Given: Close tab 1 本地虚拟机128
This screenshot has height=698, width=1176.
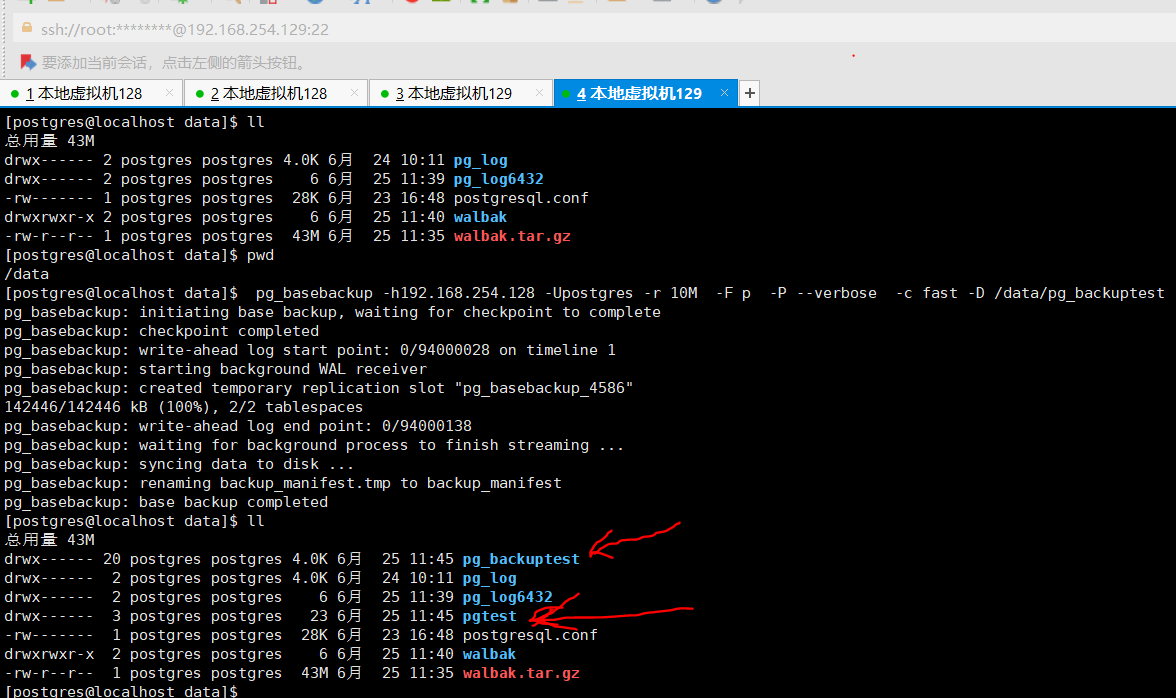Looking at the screenshot, I should tap(170, 92).
